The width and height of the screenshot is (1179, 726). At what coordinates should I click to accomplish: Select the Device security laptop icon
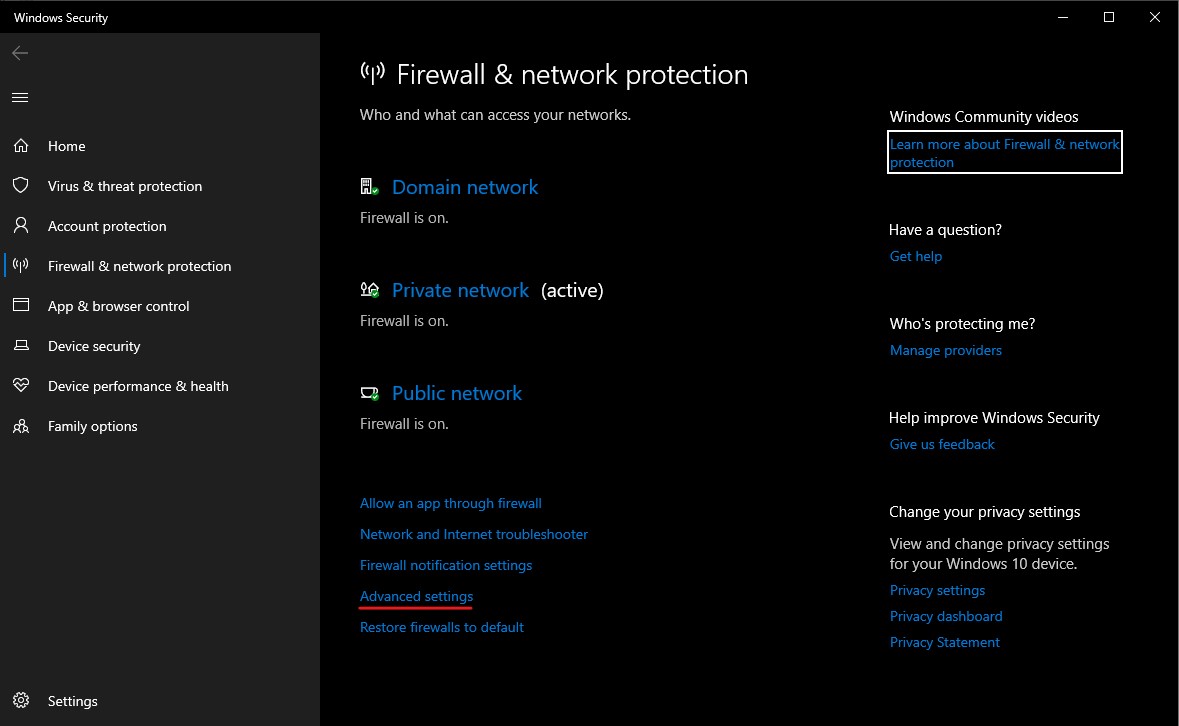click(21, 346)
